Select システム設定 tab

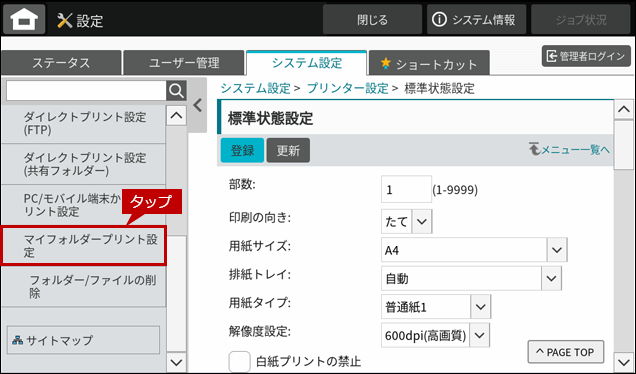point(307,63)
